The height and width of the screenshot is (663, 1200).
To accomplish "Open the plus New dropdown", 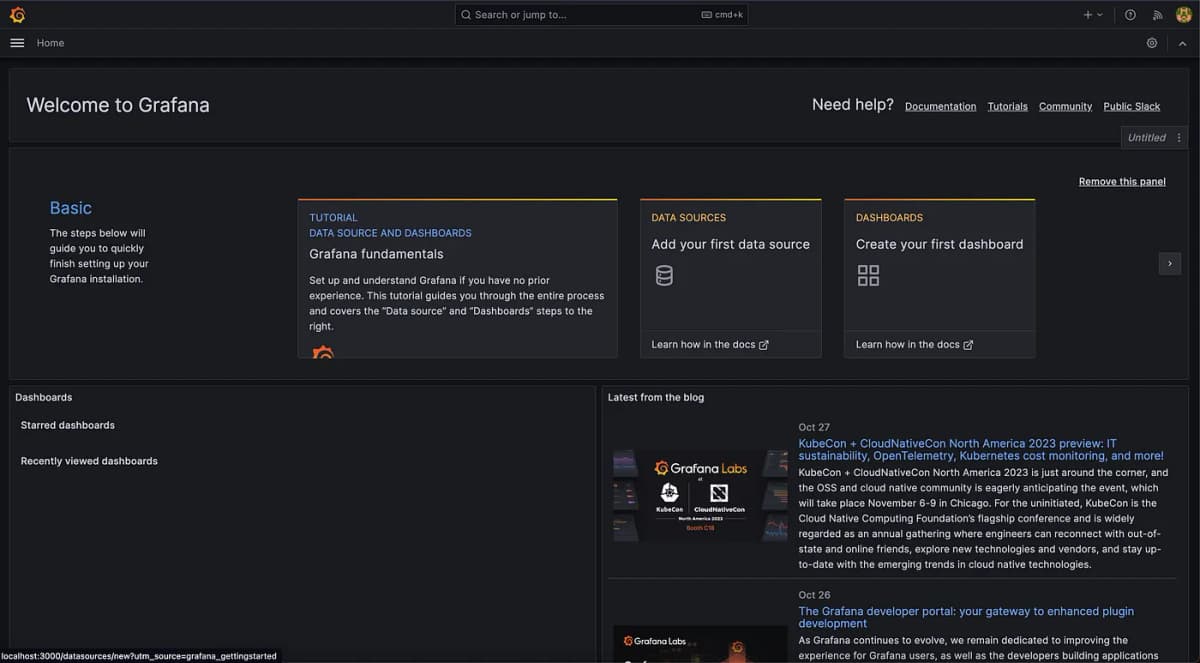I will pyautogui.click(x=1093, y=15).
